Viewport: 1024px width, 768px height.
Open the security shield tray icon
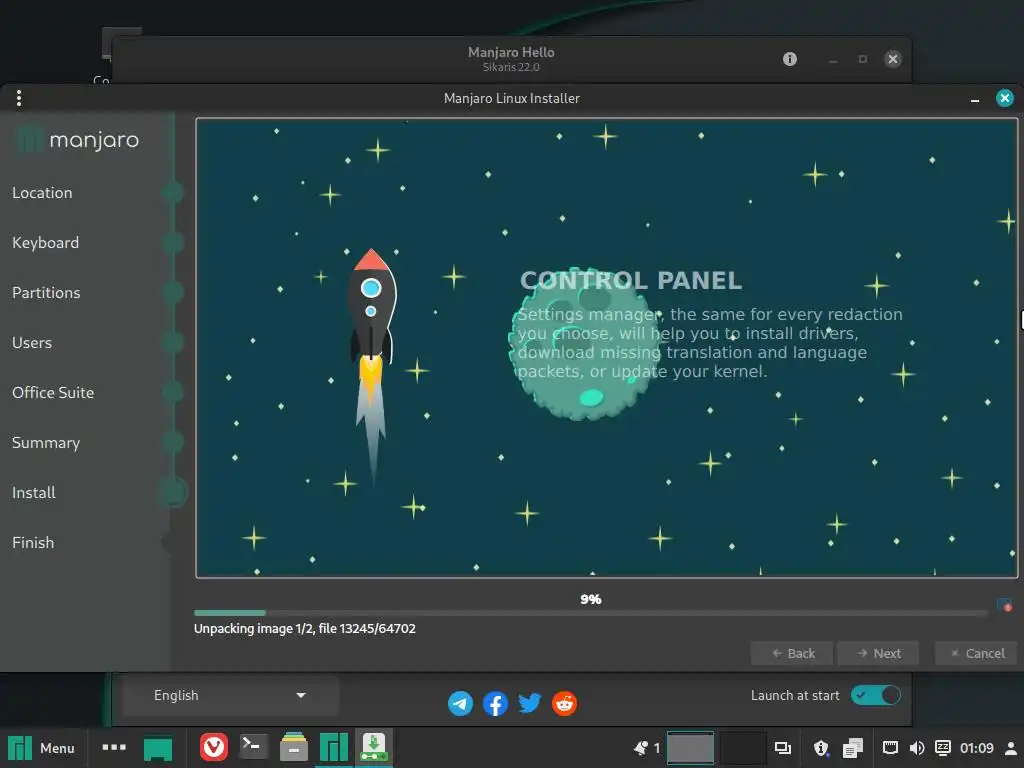coord(821,748)
